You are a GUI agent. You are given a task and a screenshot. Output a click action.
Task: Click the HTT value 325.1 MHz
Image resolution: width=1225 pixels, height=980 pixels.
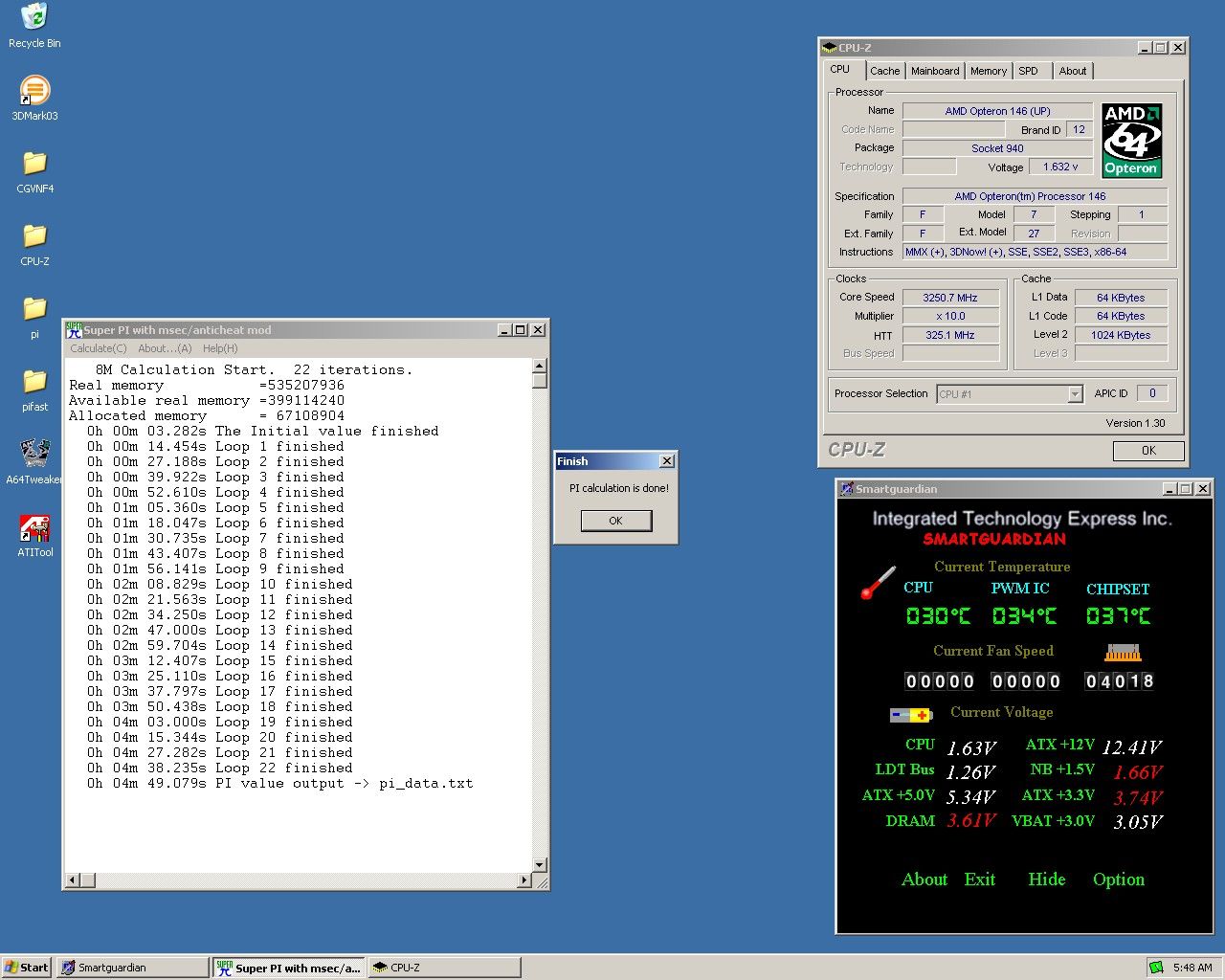[x=950, y=335]
